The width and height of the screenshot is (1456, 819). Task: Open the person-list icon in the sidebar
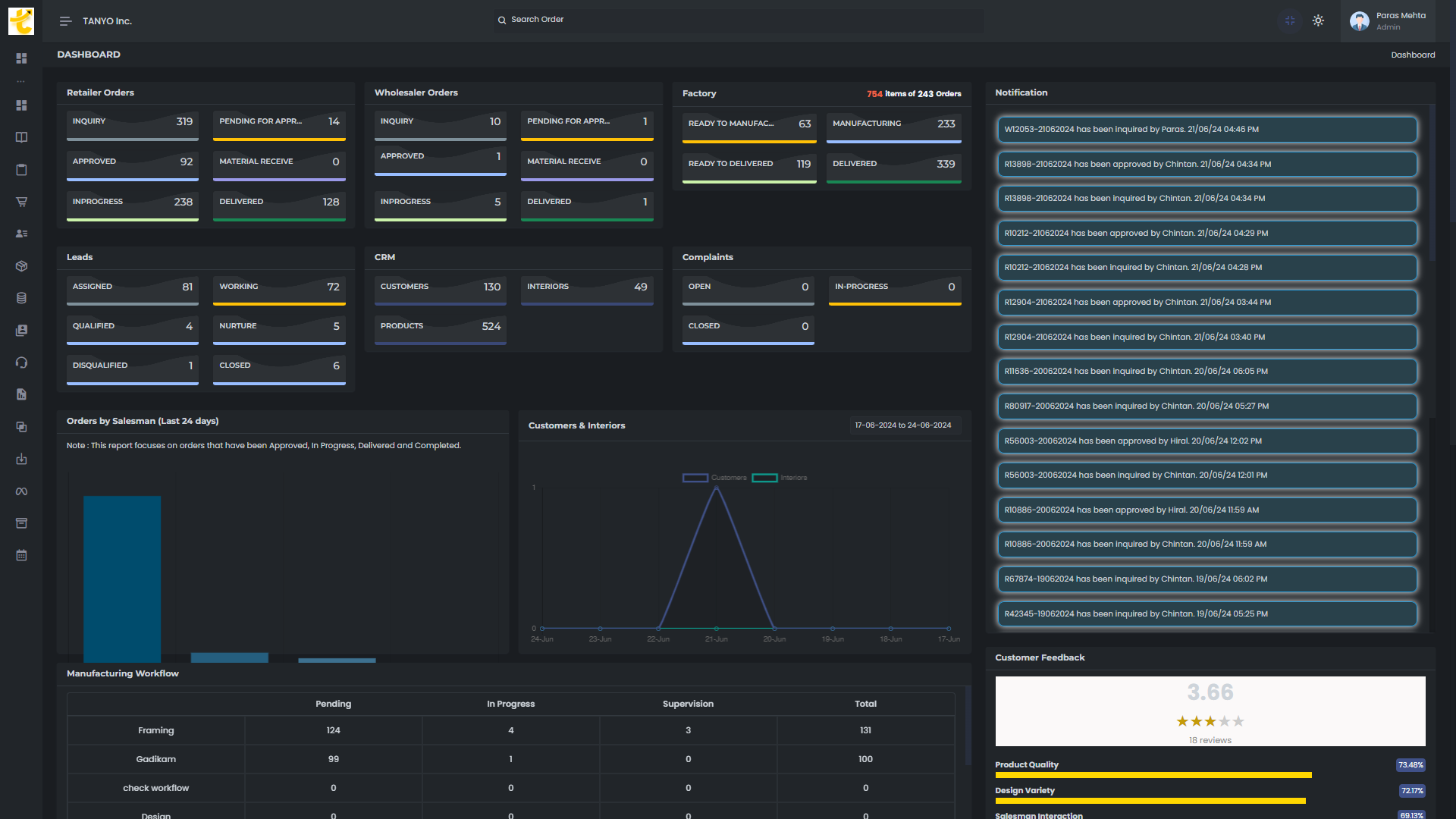point(21,234)
